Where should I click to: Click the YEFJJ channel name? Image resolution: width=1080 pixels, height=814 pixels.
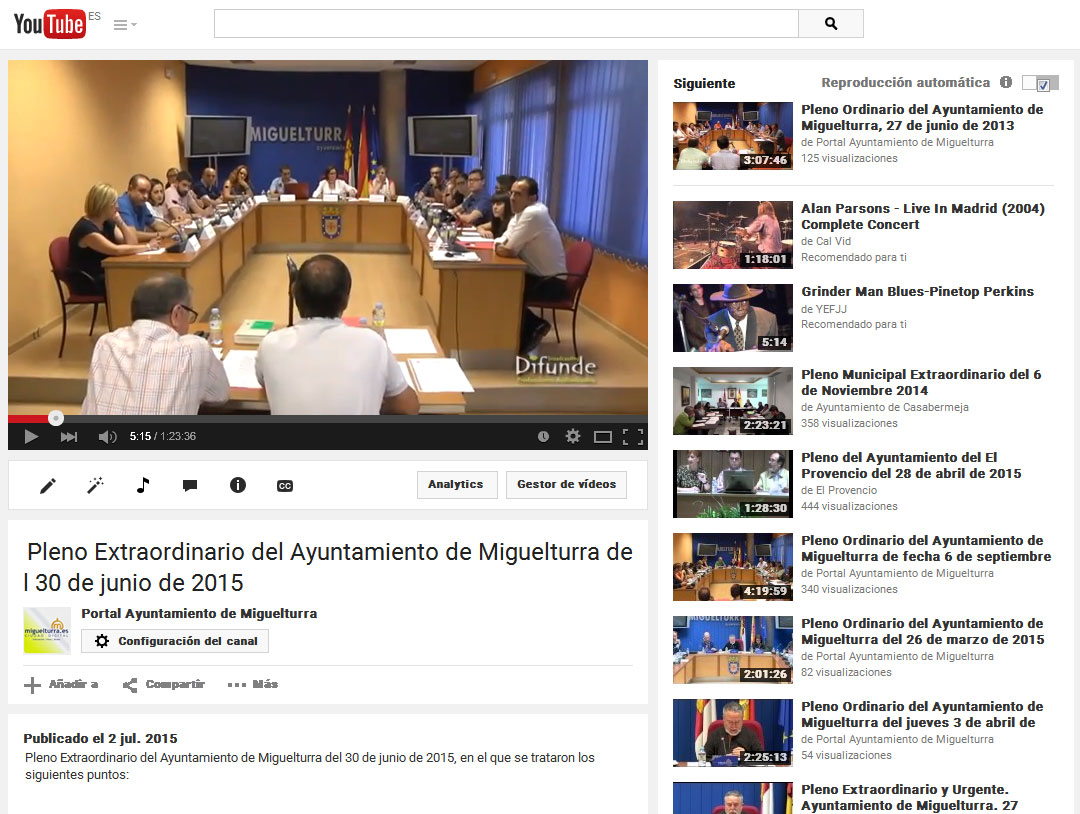[x=831, y=309]
